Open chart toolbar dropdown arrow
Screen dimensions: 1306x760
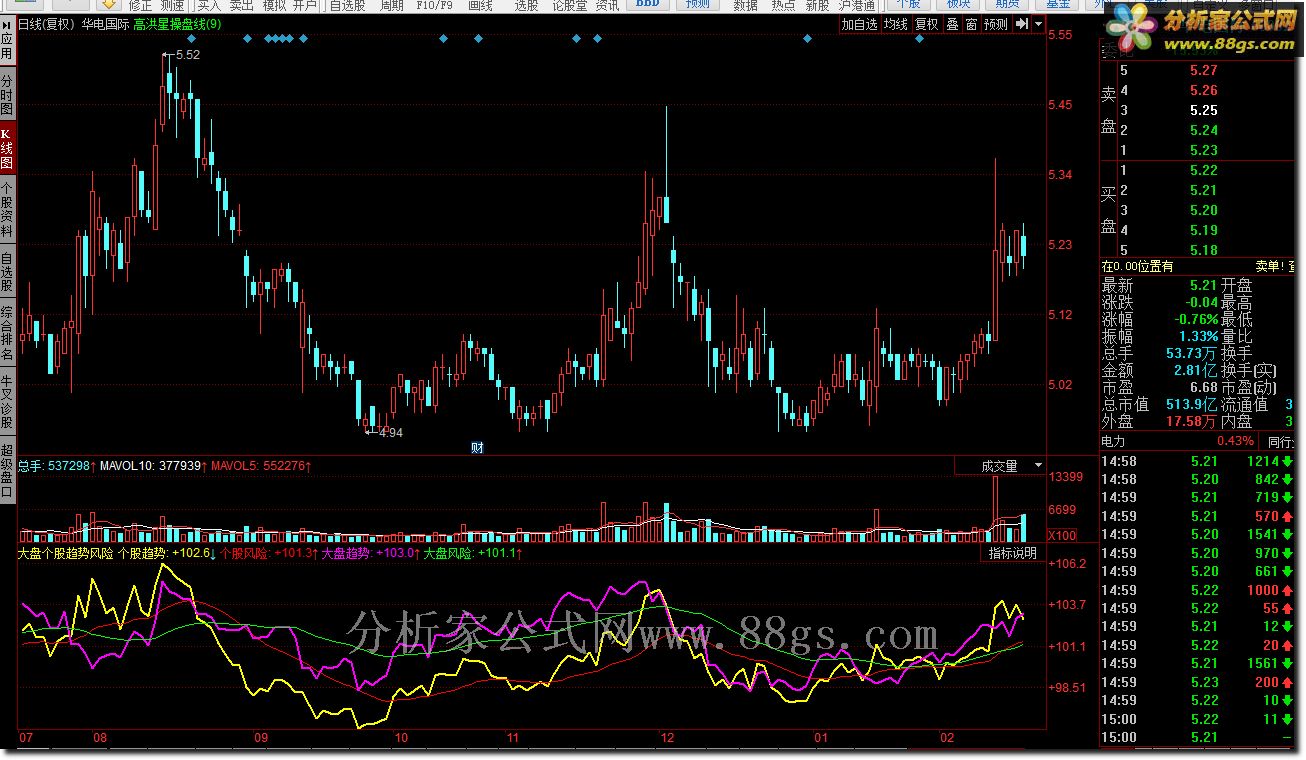[x=1038, y=24]
